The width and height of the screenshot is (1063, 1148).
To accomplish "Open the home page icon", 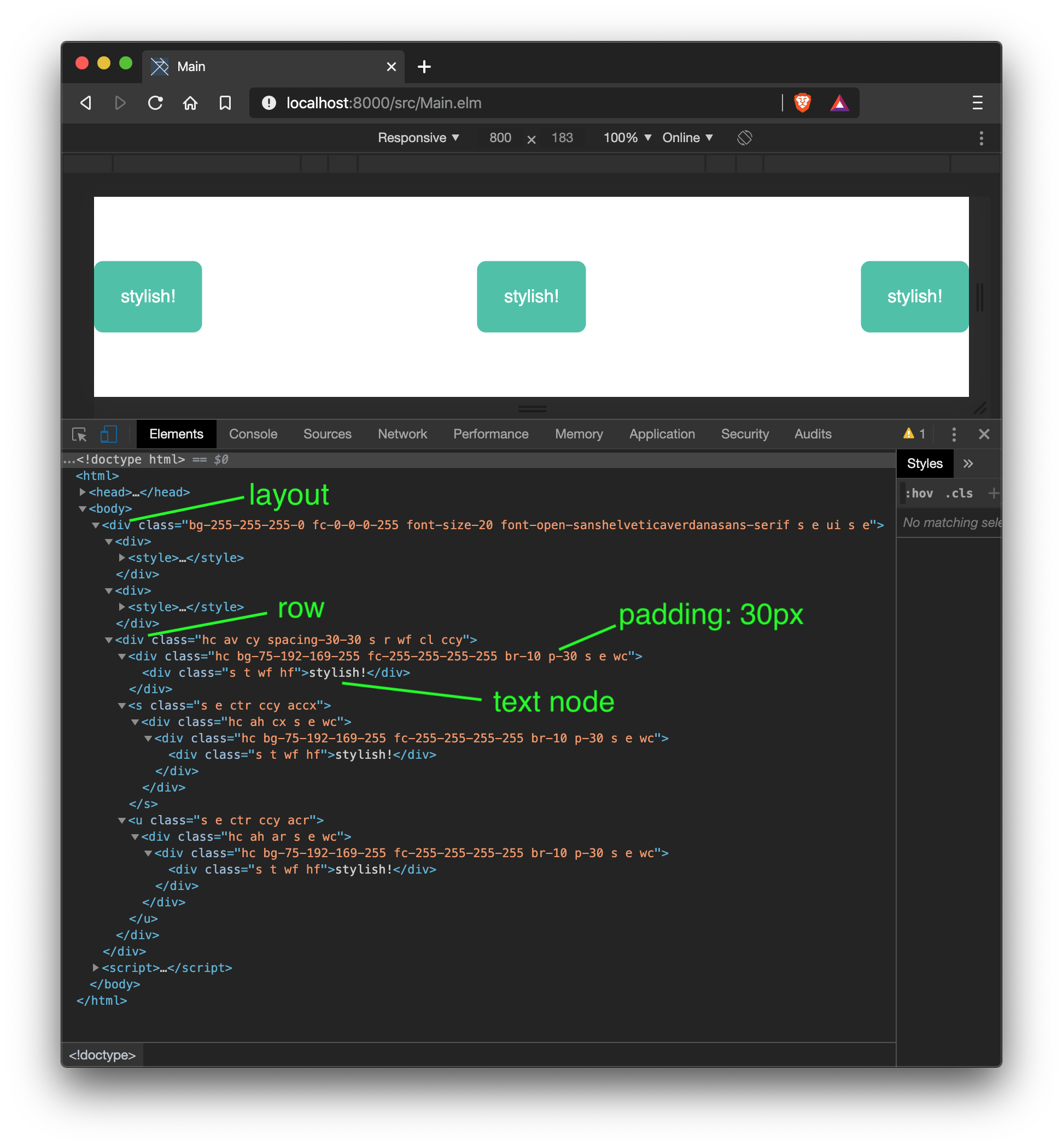I will (x=190, y=103).
